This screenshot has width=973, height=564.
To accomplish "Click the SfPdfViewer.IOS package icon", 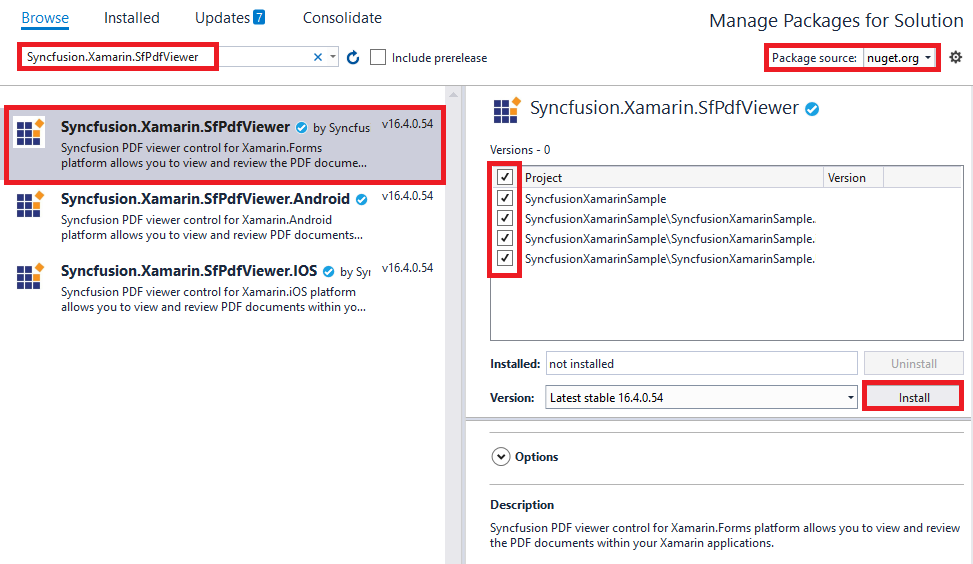I will point(30,276).
